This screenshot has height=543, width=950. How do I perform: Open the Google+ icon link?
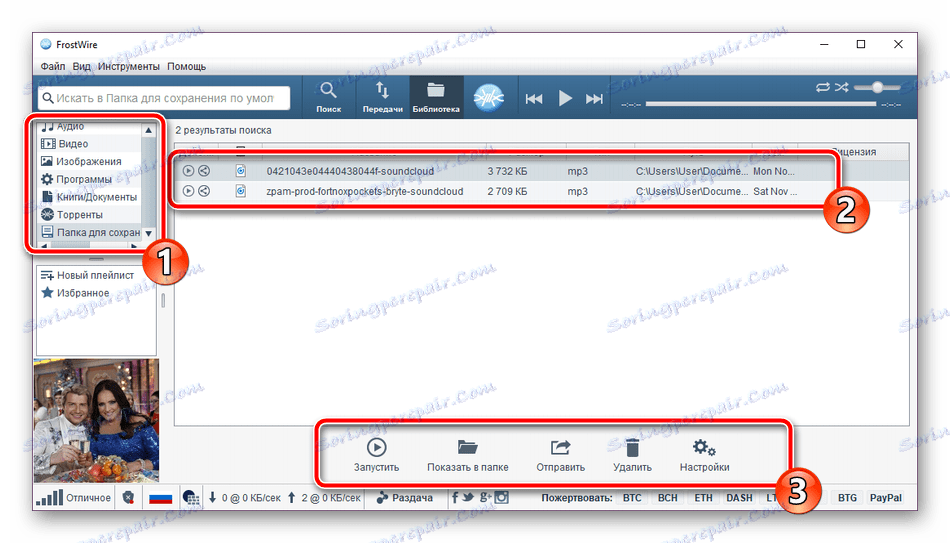pos(485,498)
